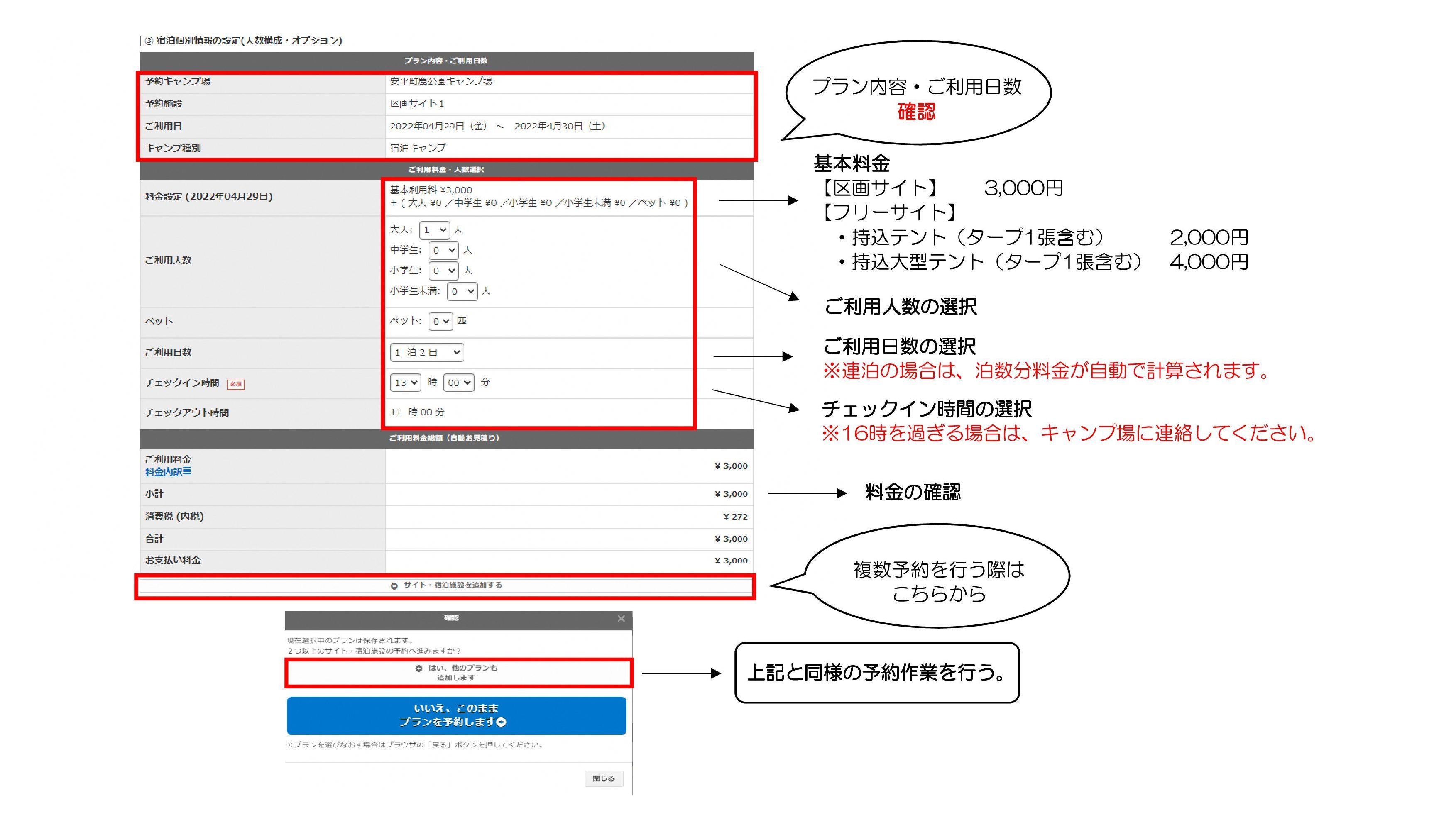1456x822 pixels.
Task: Open the check-in minute dropdown showing 00
Action: pos(458,383)
